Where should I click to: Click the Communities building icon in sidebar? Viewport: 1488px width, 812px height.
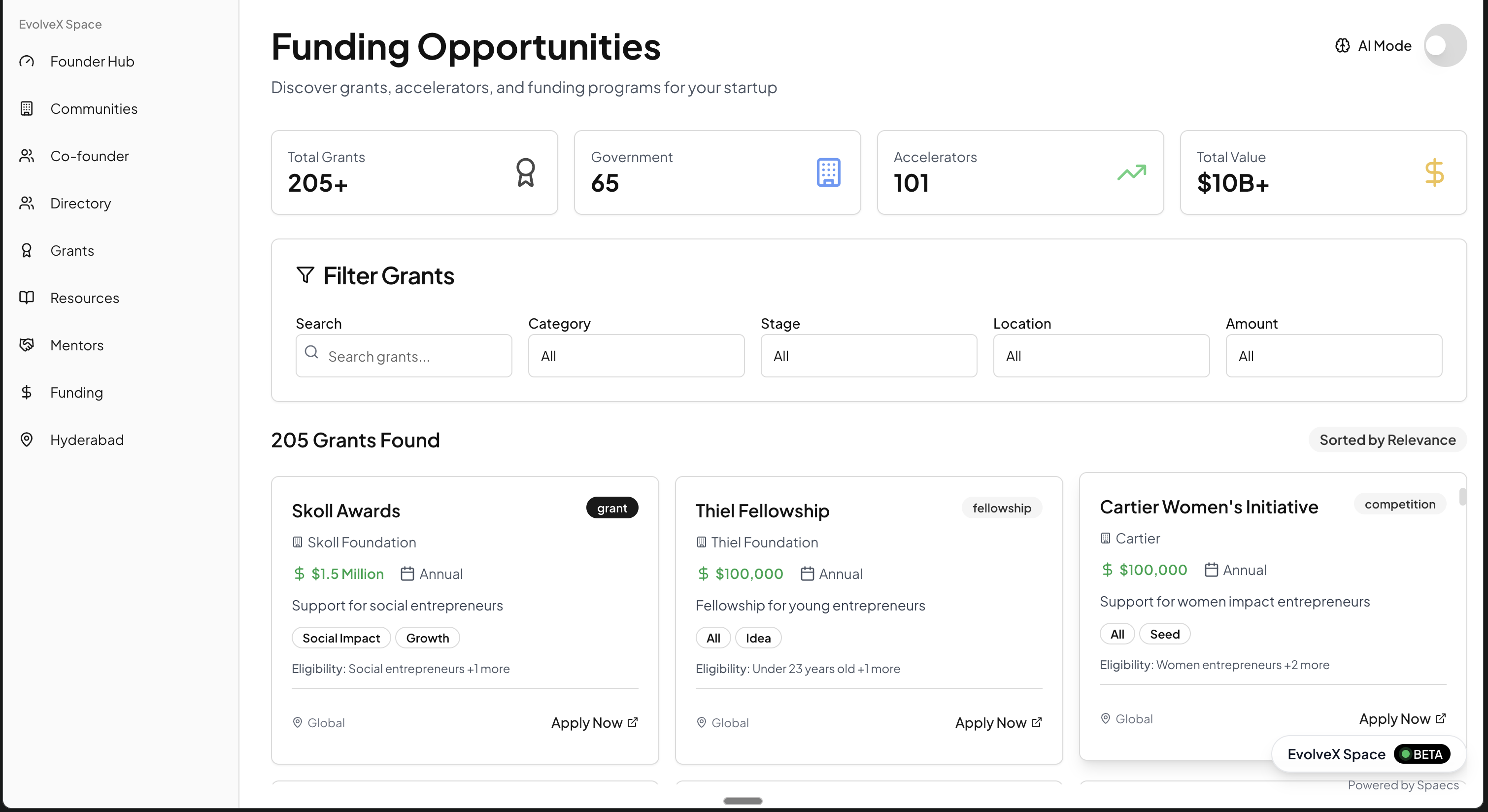pos(27,108)
